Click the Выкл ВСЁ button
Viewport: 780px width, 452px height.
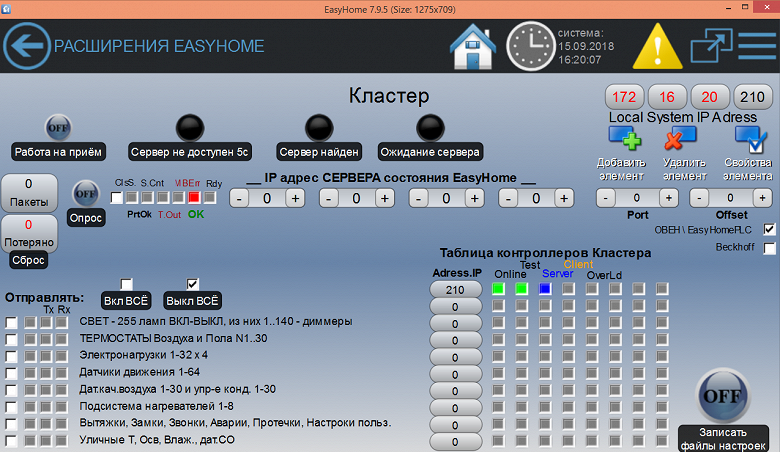pos(192,301)
